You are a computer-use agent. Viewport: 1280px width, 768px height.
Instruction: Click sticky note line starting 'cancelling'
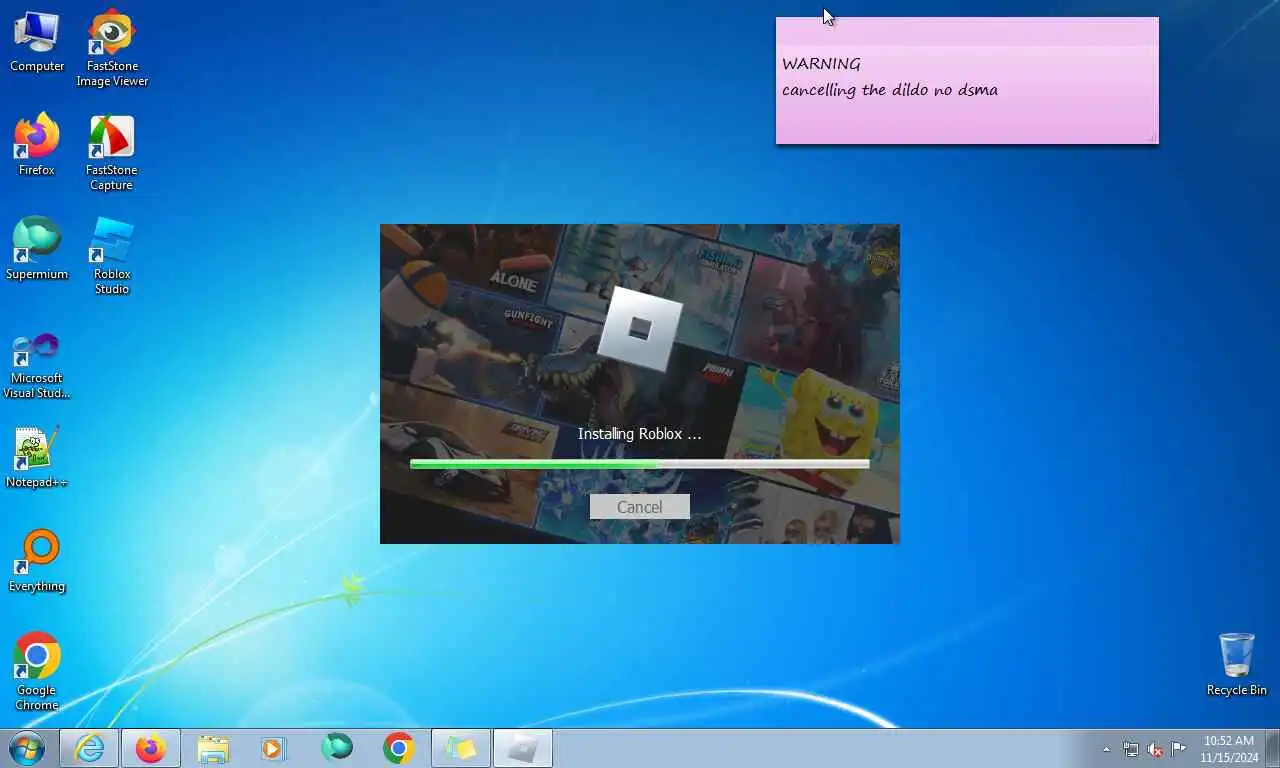(x=890, y=90)
